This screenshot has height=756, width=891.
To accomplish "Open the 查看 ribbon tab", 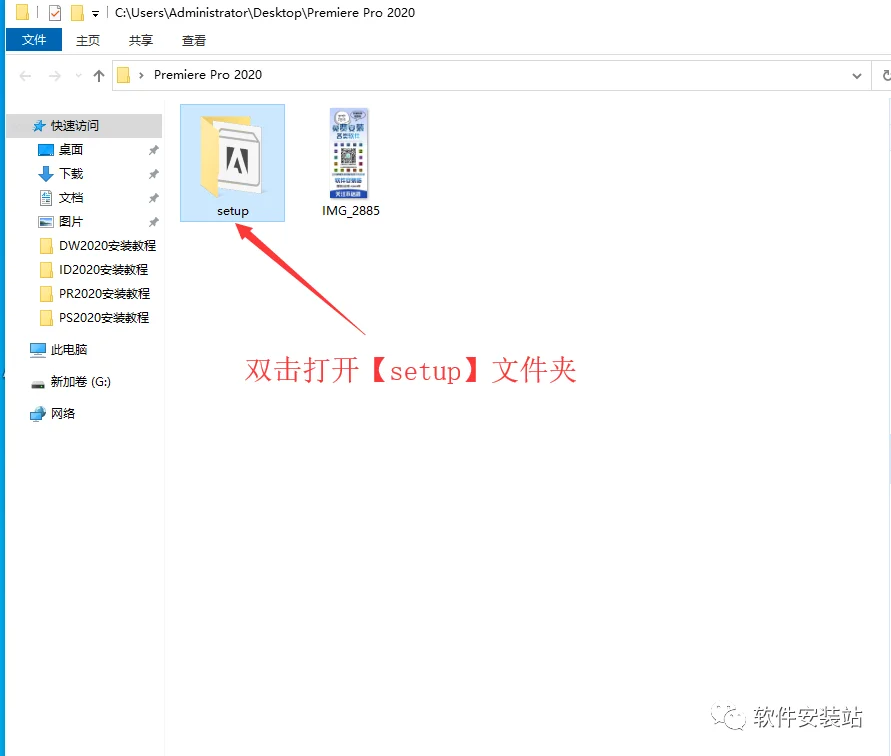I will click(x=194, y=40).
